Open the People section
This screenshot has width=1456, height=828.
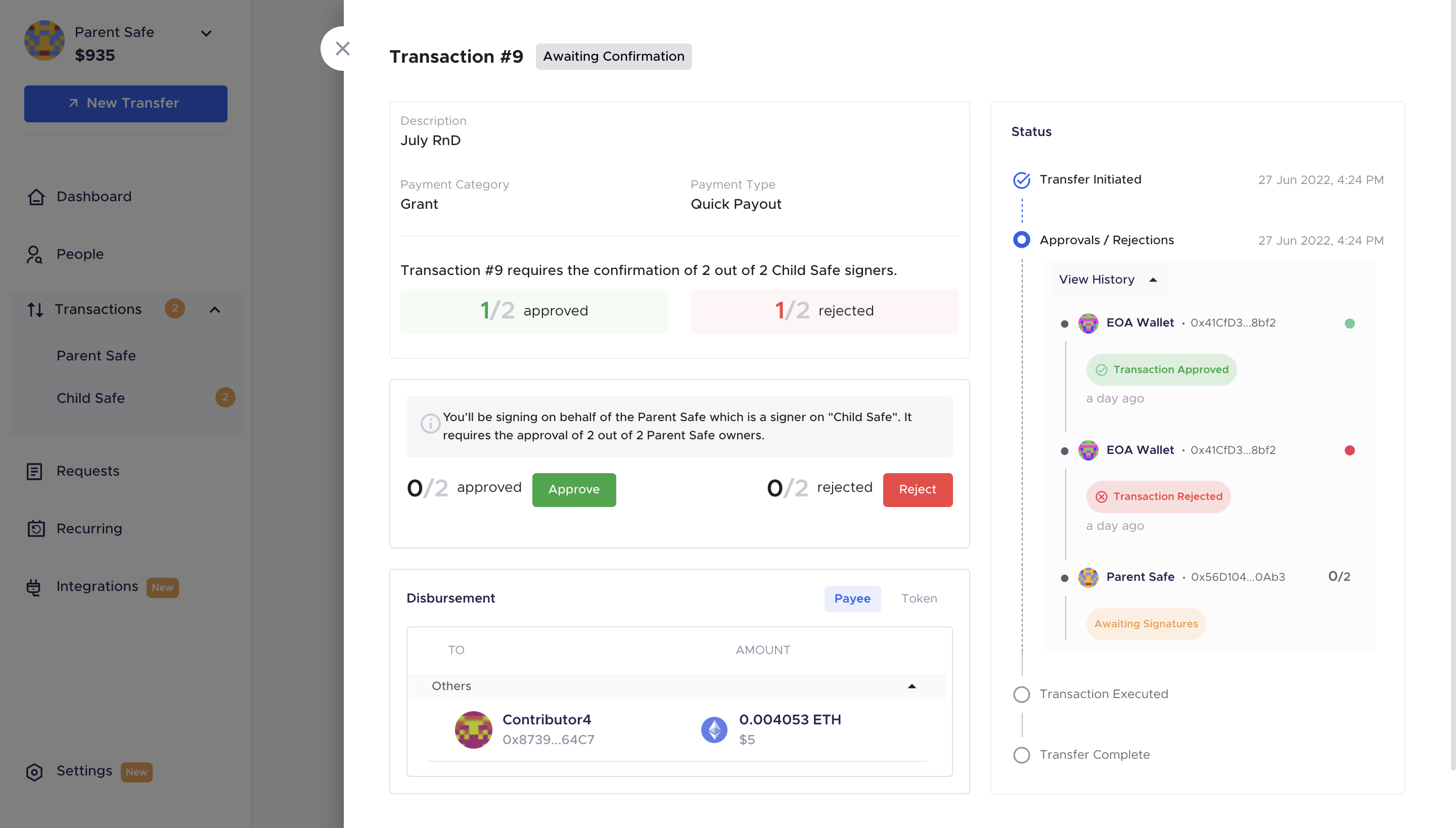(80, 254)
